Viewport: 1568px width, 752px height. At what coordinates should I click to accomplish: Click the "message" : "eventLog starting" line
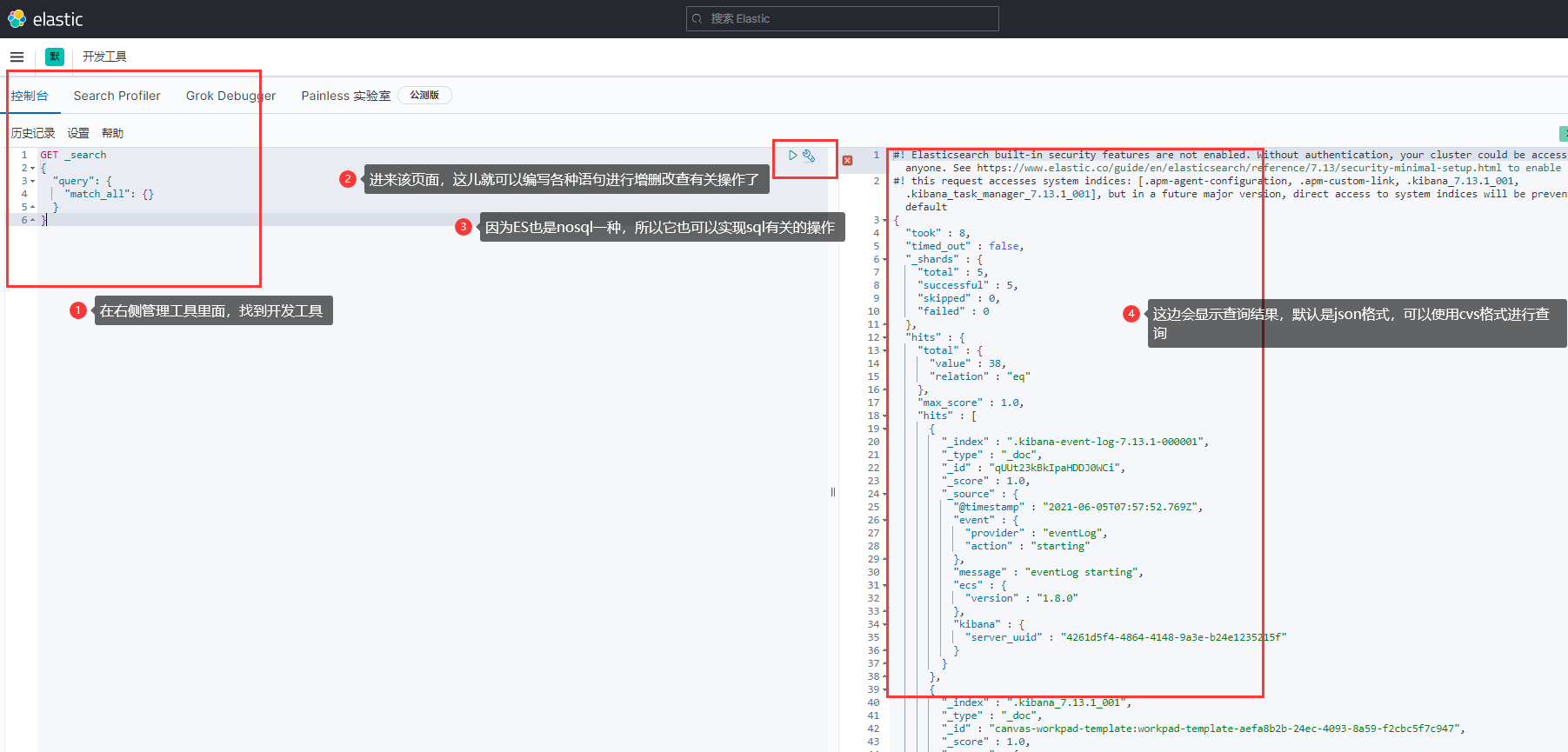1048,572
